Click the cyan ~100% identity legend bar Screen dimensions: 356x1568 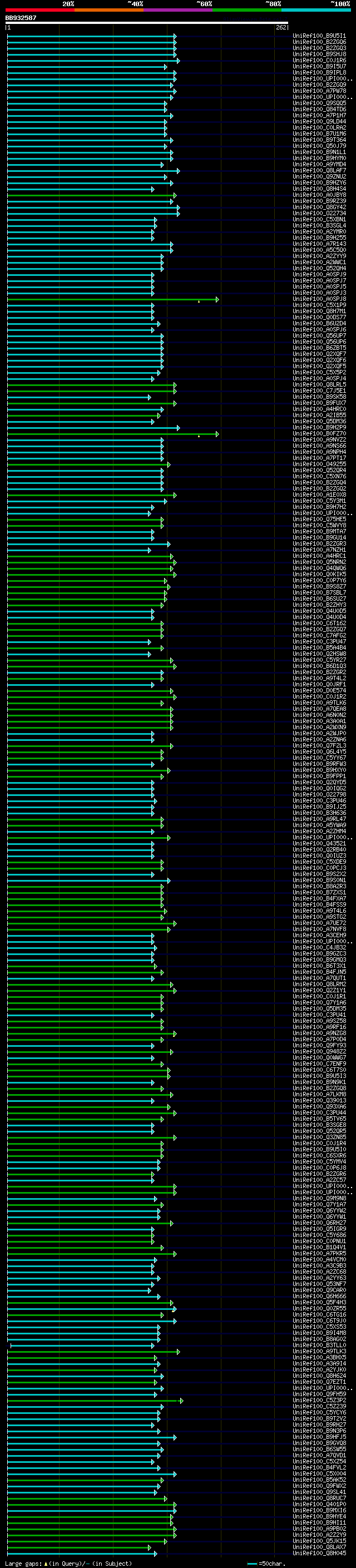click(x=316, y=10)
